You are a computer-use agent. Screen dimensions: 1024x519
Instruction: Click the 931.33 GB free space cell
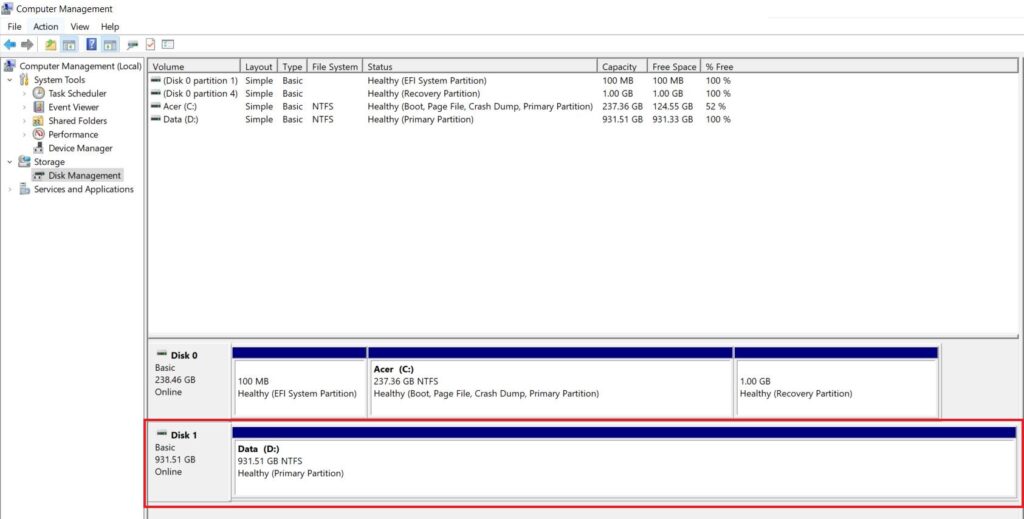(x=673, y=119)
